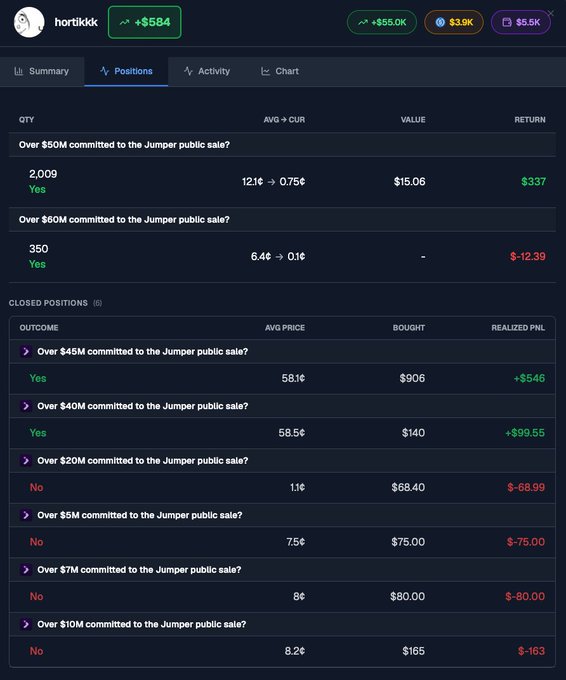Click the $-12.39 return value
This screenshot has width=566, height=680.
[x=528, y=257]
